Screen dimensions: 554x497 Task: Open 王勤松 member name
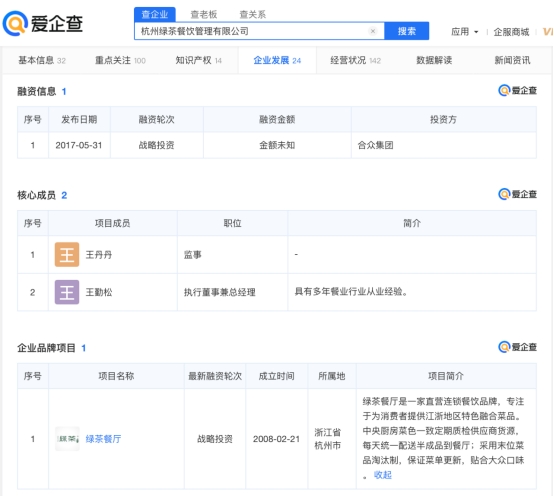(99, 292)
